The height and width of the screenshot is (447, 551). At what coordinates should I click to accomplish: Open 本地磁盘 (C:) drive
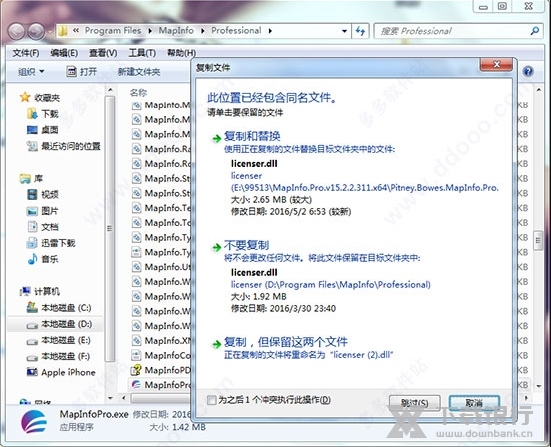coord(59,308)
